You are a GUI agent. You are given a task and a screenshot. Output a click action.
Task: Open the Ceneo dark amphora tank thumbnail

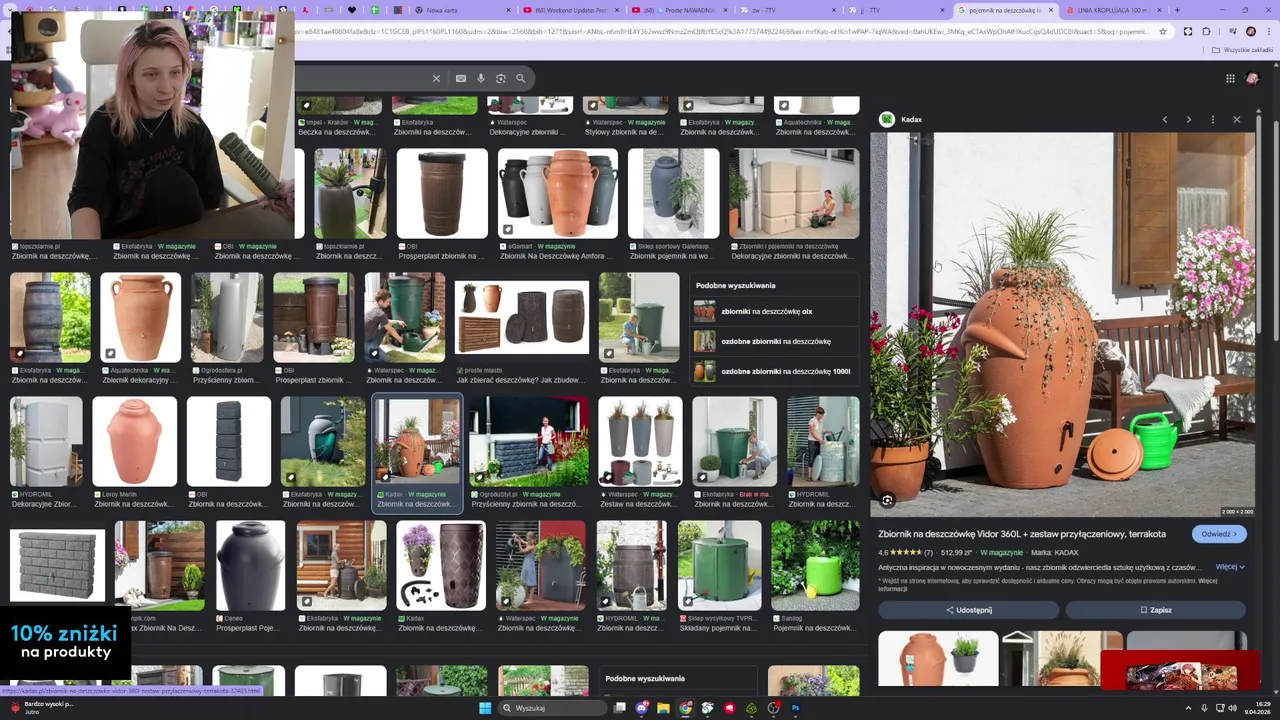[250, 566]
